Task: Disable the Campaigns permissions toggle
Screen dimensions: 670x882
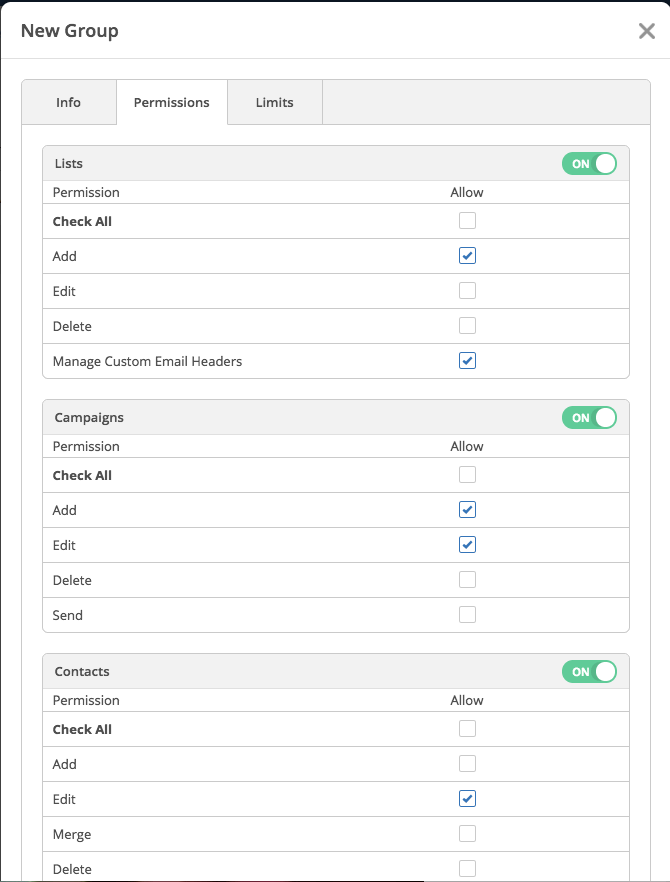Action: click(x=589, y=418)
